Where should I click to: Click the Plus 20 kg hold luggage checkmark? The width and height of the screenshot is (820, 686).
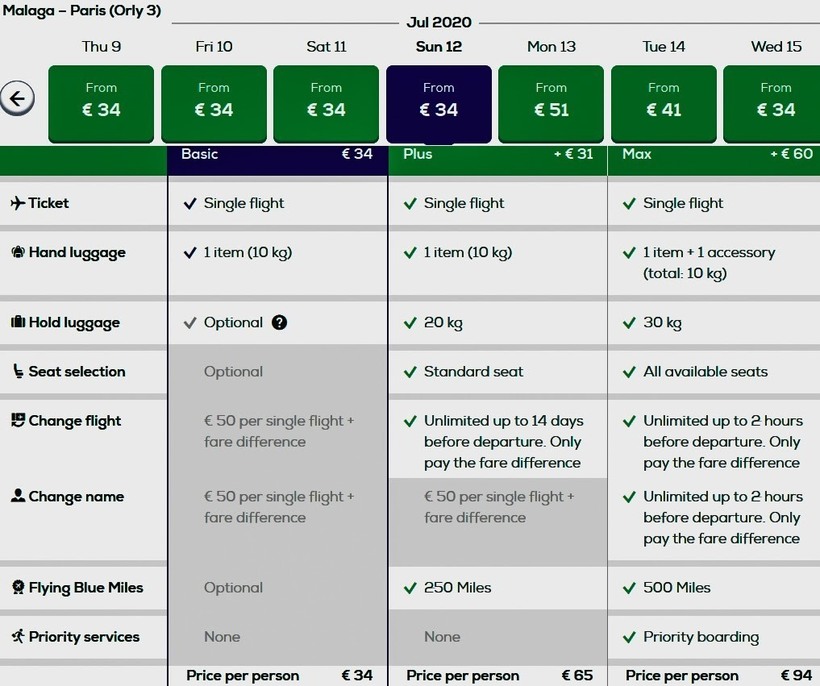[410, 322]
